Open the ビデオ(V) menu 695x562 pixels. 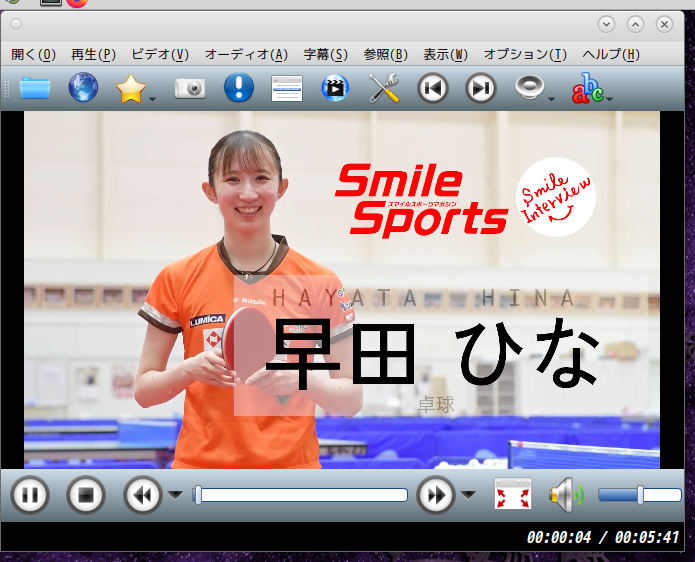(160, 55)
